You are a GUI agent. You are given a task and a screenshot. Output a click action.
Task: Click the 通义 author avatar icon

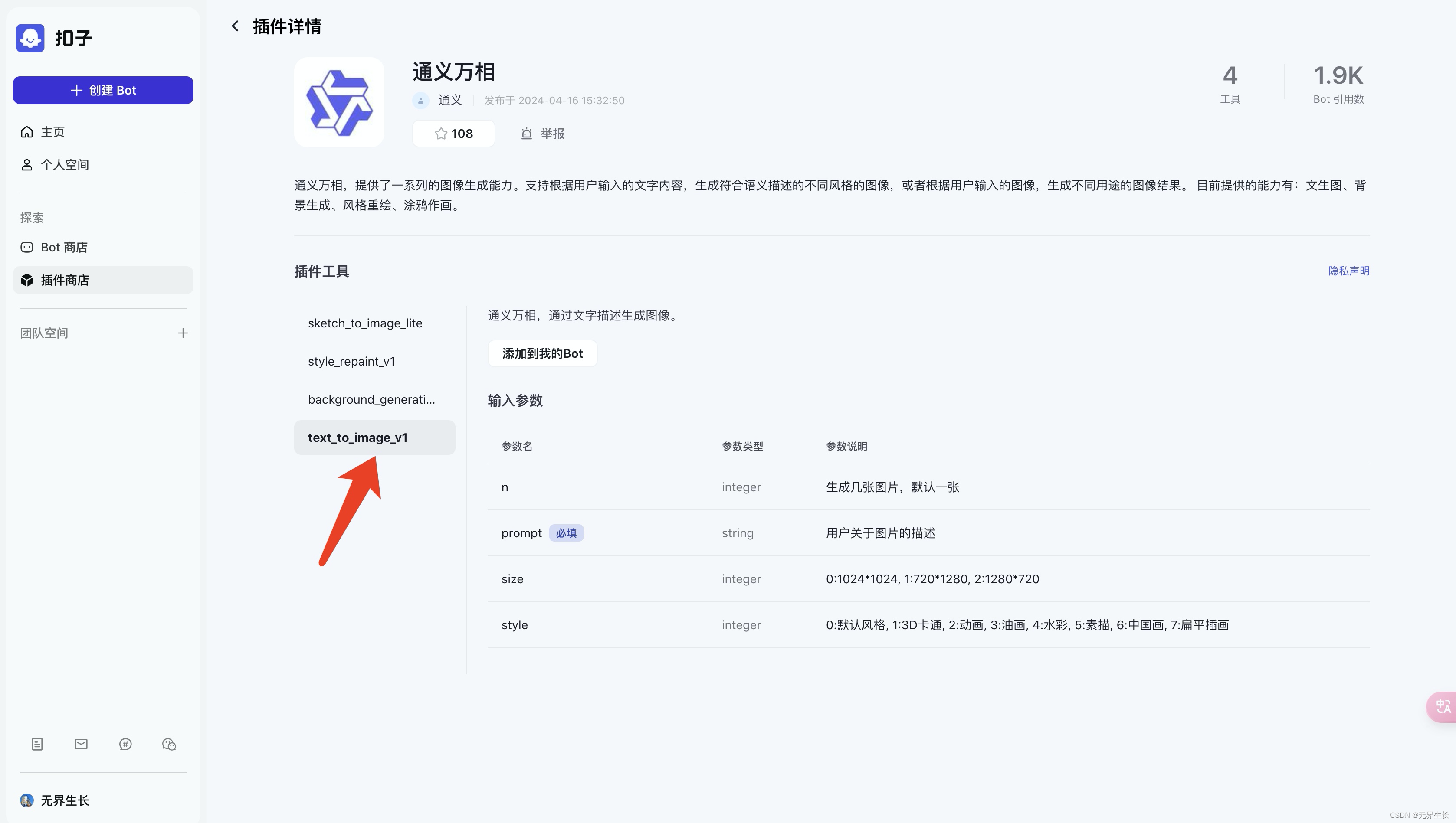coord(421,100)
